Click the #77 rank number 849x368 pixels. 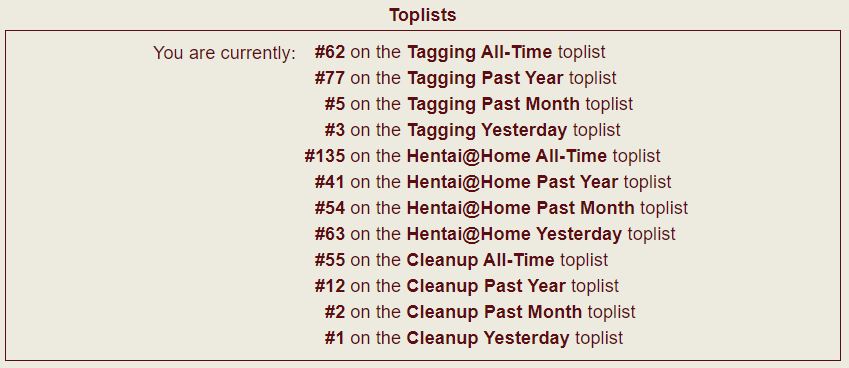click(x=329, y=78)
